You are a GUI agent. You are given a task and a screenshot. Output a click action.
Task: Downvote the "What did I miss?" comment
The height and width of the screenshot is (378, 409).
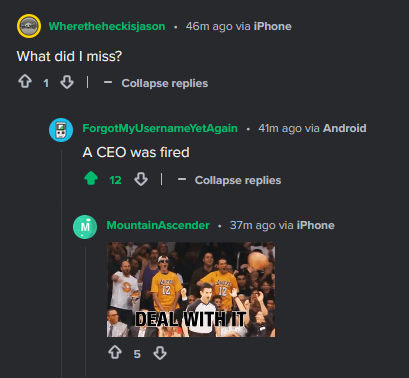67,82
